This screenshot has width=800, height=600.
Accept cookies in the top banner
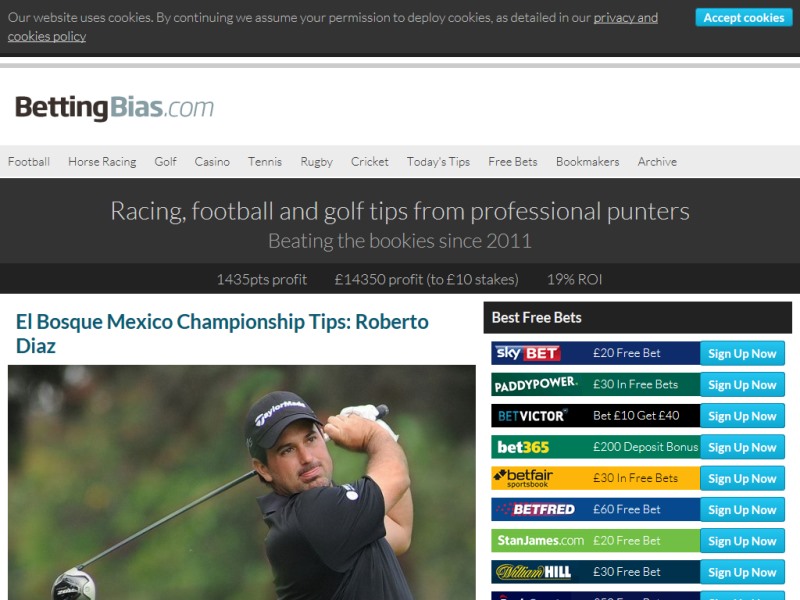pyautogui.click(x=743, y=18)
